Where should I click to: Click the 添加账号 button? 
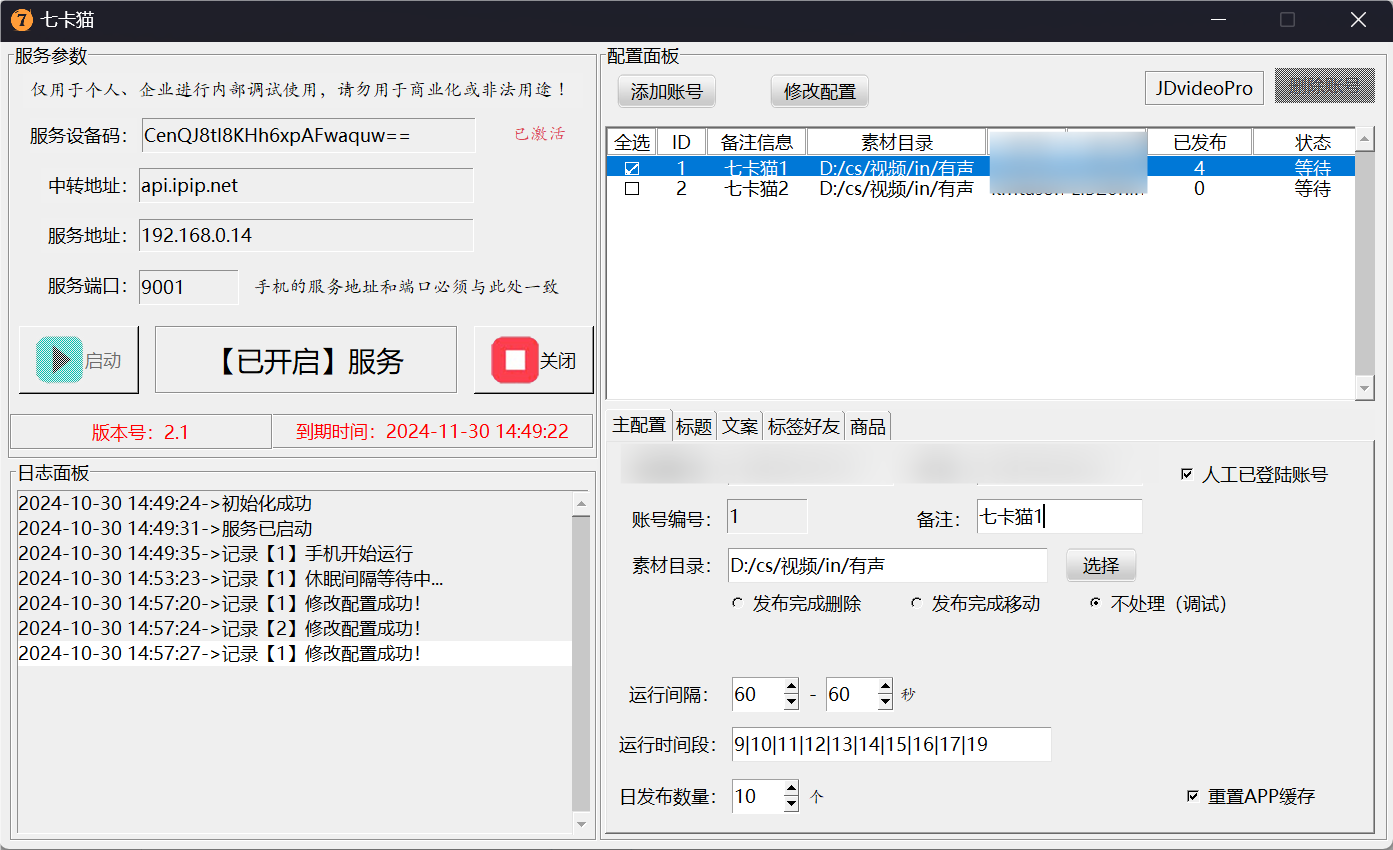click(667, 92)
